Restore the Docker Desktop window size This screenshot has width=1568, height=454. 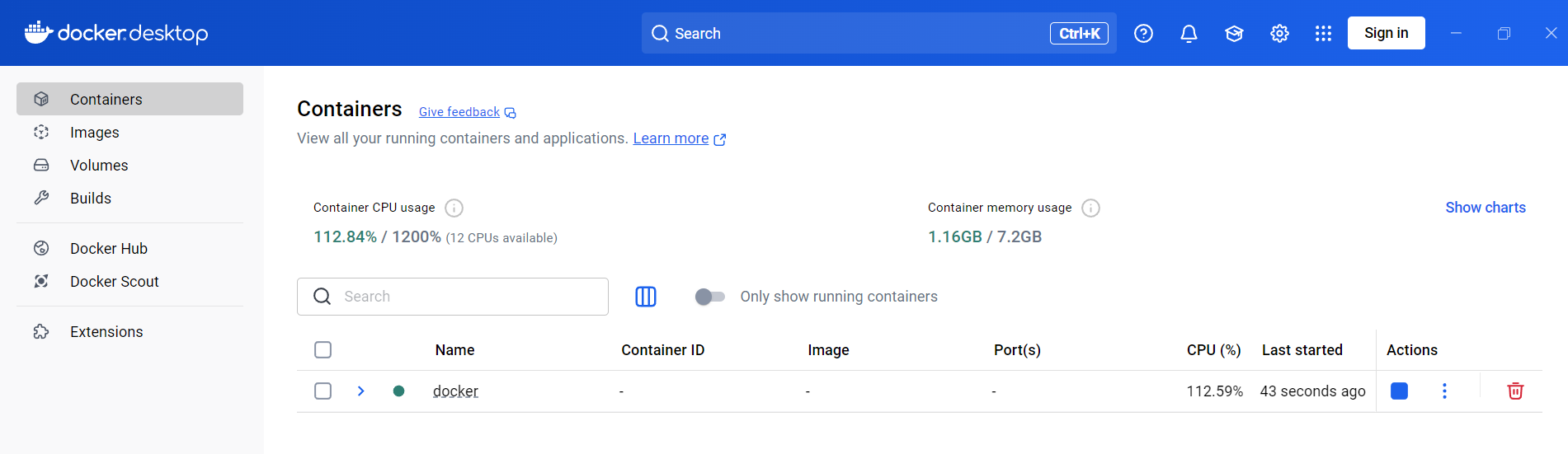point(1504,33)
